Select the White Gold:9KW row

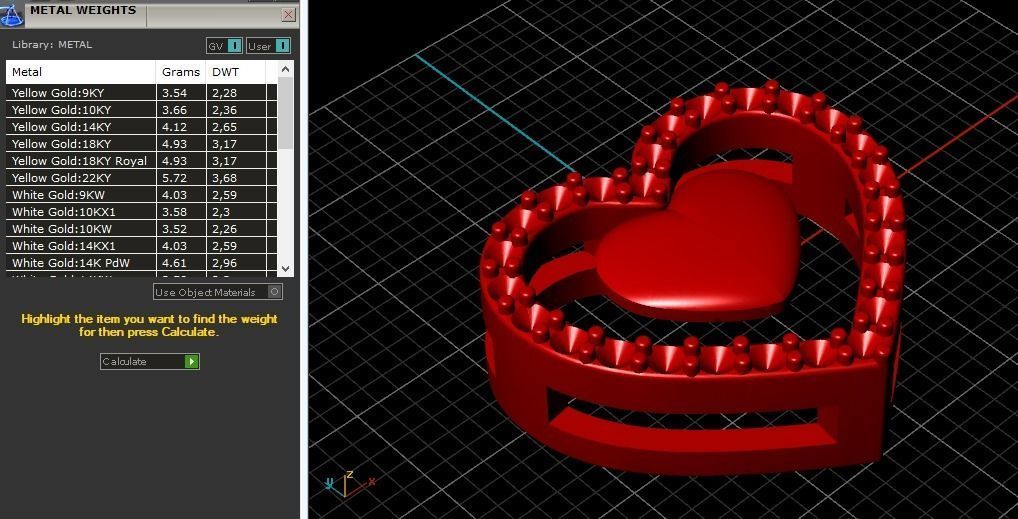142,194
